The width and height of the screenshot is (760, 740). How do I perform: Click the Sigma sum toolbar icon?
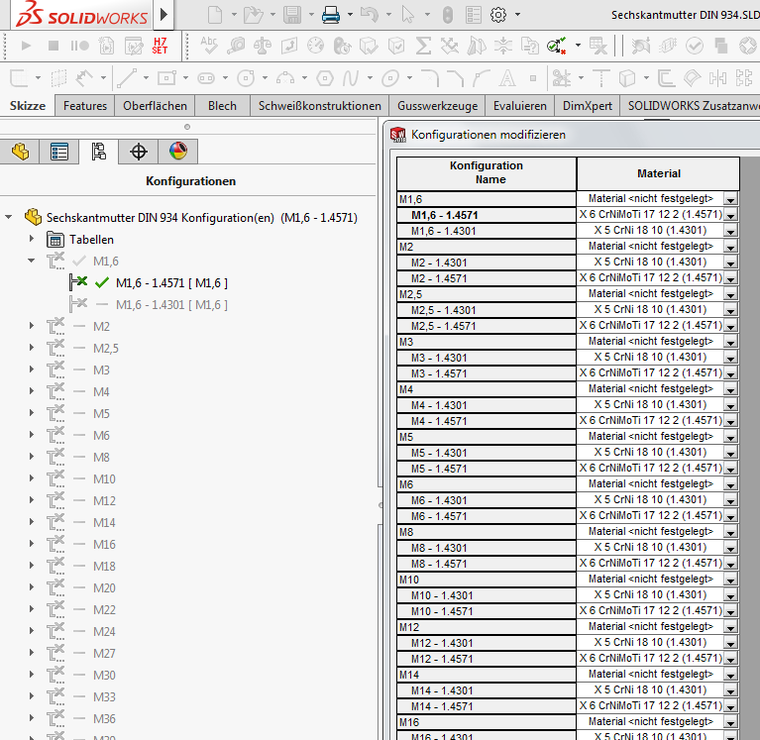point(423,46)
